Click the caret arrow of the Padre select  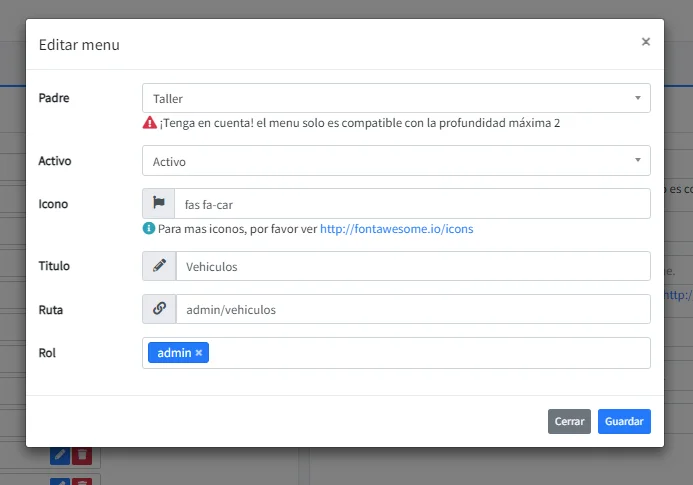click(637, 99)
